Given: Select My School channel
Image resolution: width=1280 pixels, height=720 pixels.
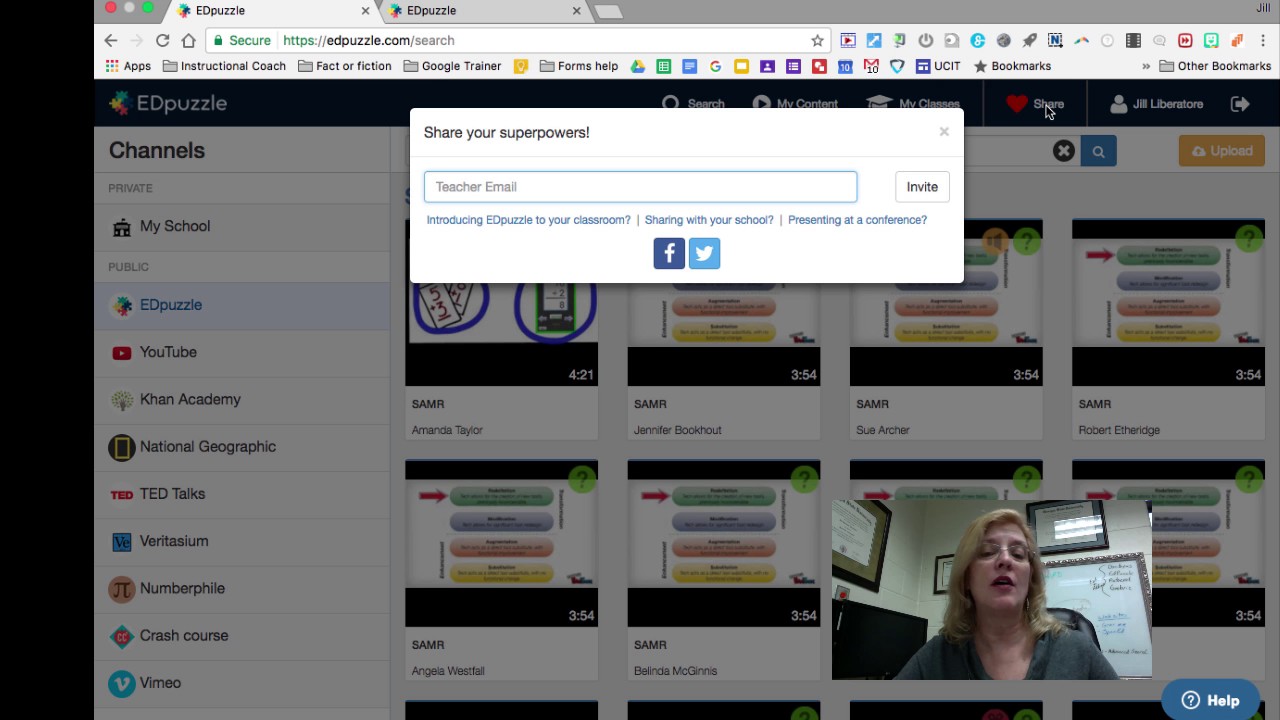Looking at the screenshot, I should pyautogui.click(x=242, y=226).
